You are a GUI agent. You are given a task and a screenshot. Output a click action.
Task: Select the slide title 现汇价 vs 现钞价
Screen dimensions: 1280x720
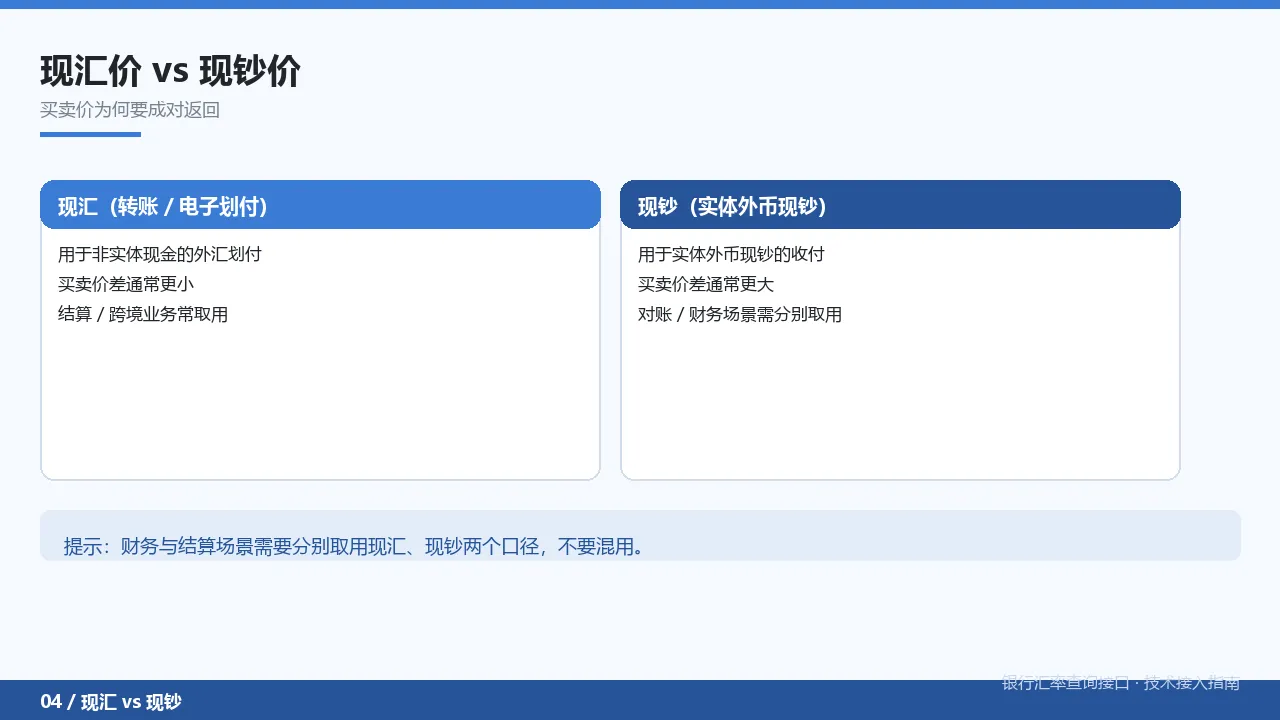coord(170,72)
